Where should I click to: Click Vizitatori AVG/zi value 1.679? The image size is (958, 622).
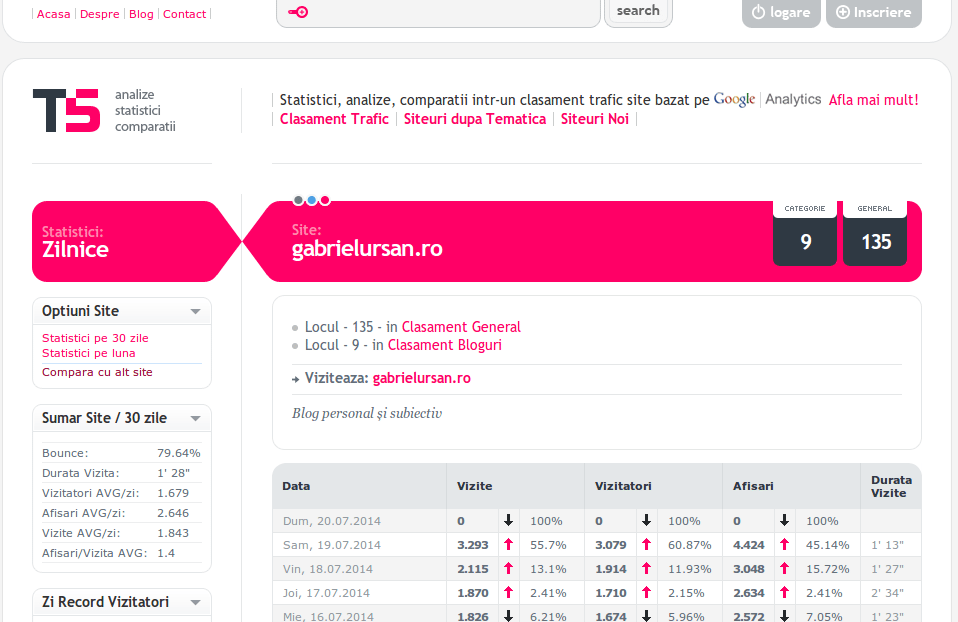[x=174, y=493]
